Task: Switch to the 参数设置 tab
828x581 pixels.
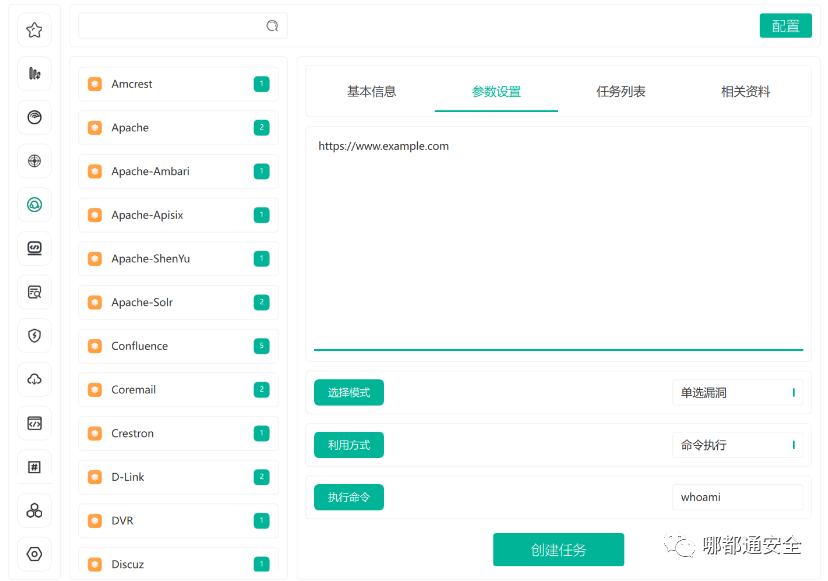Action: [x=496, y=92]
